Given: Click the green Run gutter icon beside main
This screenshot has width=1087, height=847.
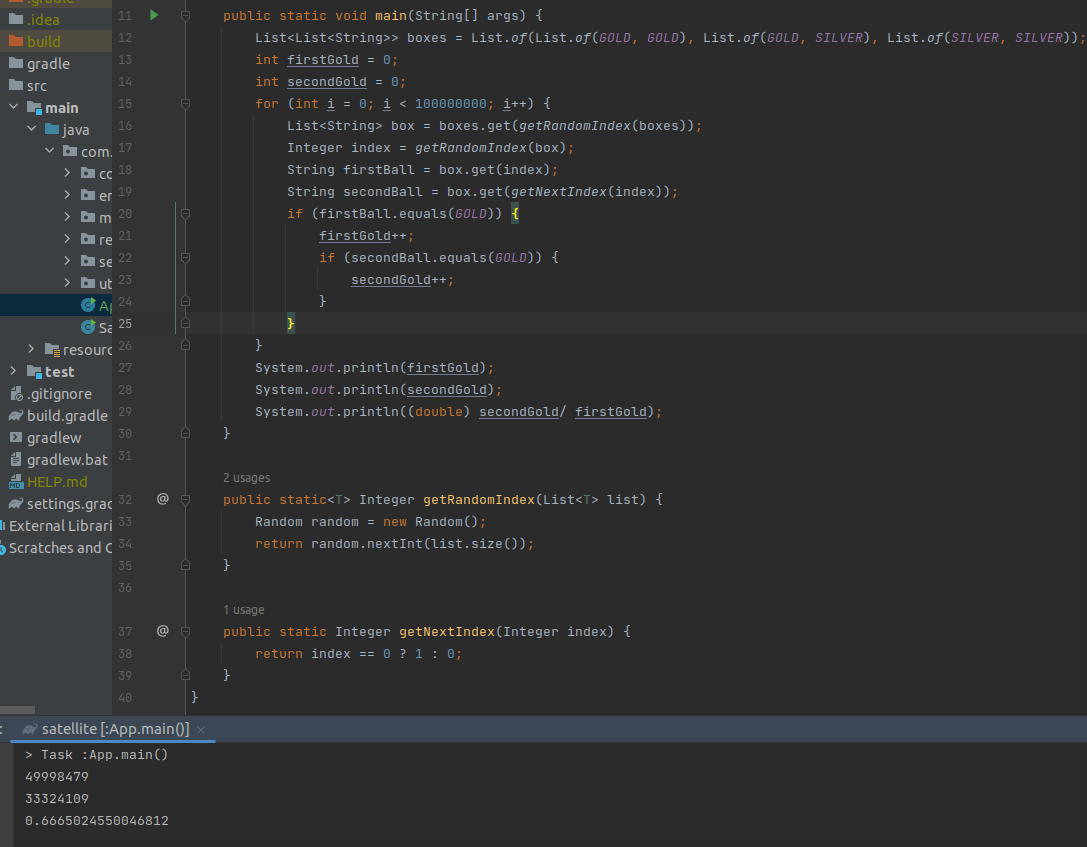Looking at the screenshot, I should click(154, 15).
